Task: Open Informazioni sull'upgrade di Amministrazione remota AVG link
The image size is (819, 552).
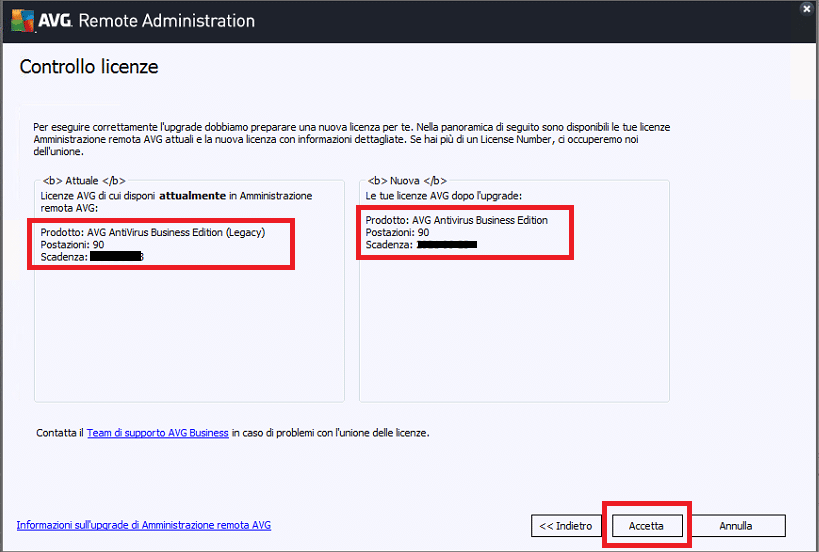Action: (x=144, y=525)
